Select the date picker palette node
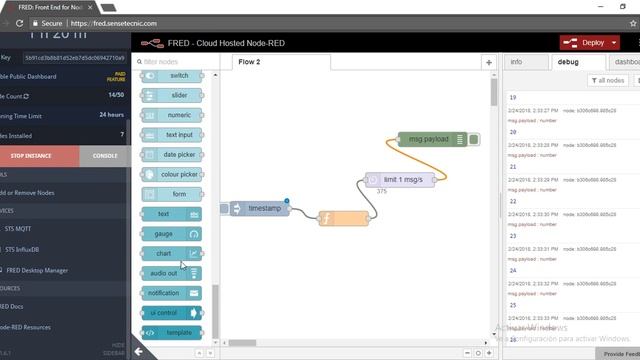 pyautogui.click(x=171, y=155)
